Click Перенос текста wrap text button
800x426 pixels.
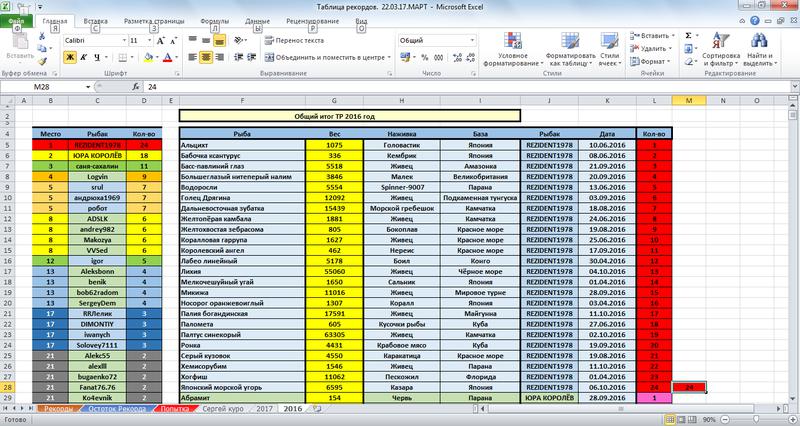click(x=294, y=40)
